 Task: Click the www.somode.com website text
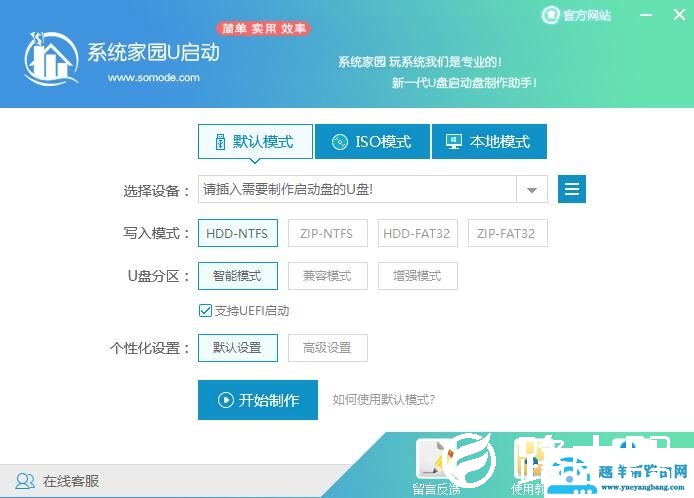154,77
